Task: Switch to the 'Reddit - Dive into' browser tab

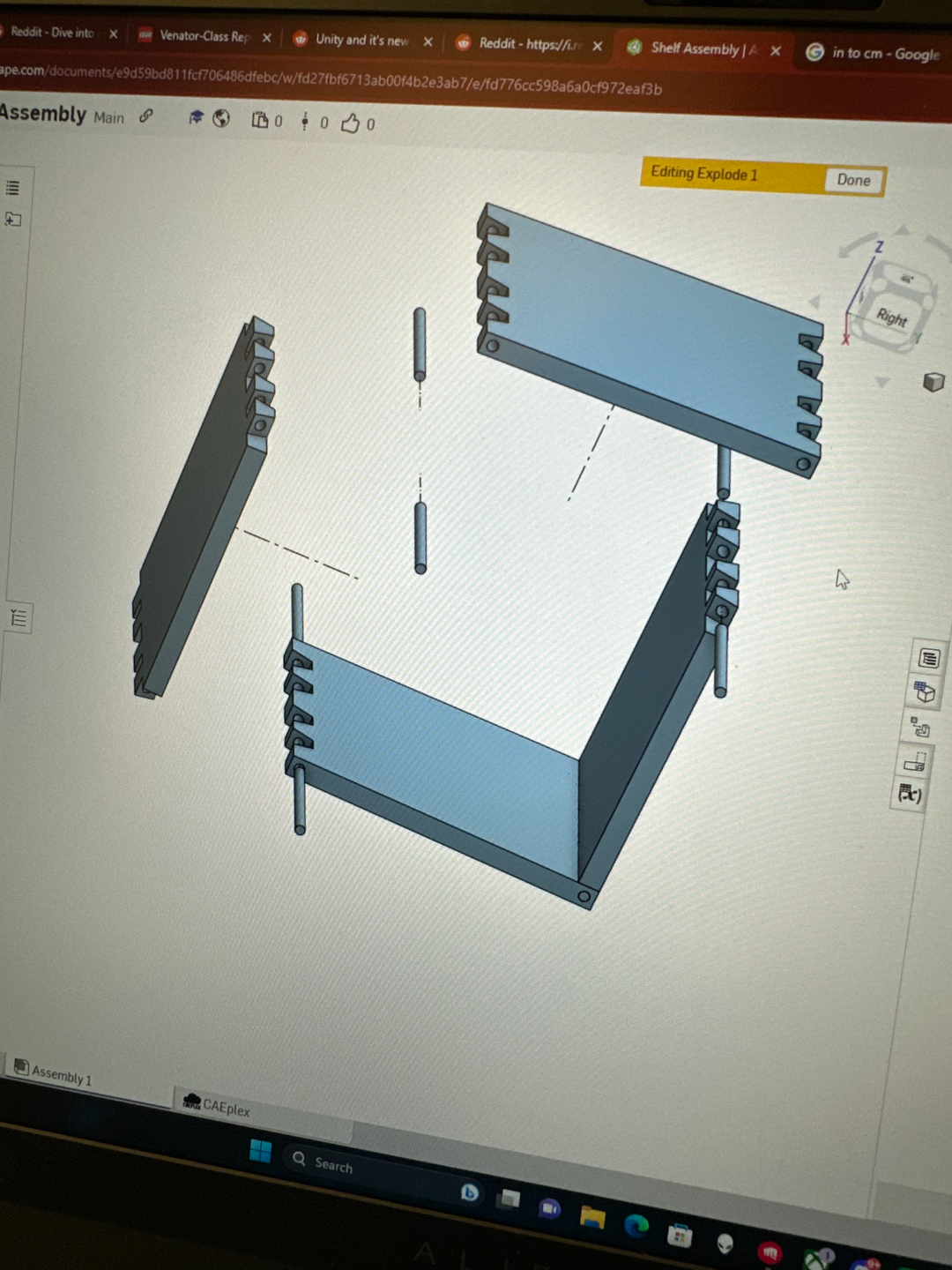Action: [52, 32]
